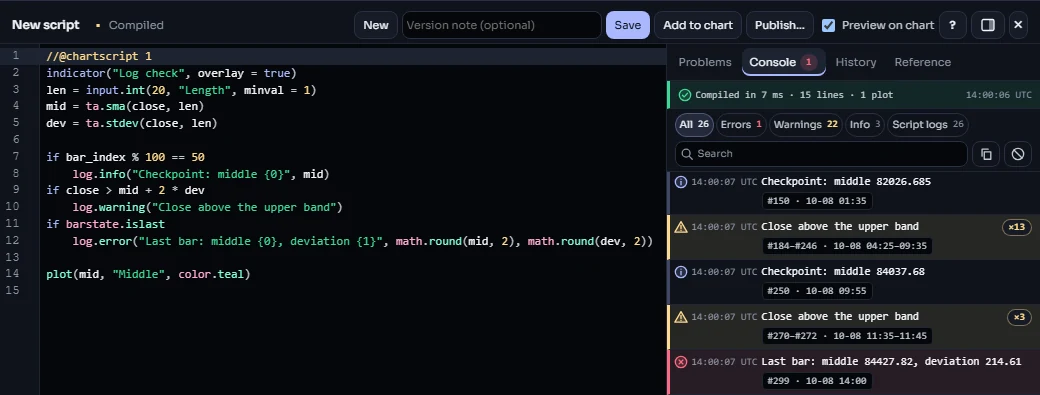Toggle the Preview on chart checkbox
1040x395 pixels.
[828, 25]
